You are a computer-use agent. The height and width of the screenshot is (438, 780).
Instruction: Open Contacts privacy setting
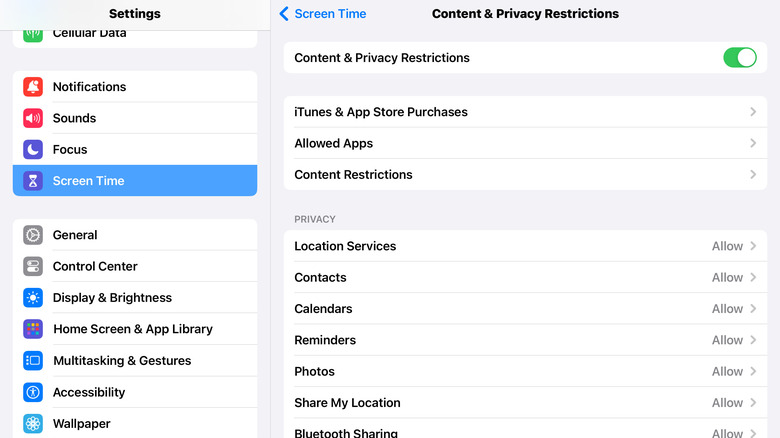525,277
